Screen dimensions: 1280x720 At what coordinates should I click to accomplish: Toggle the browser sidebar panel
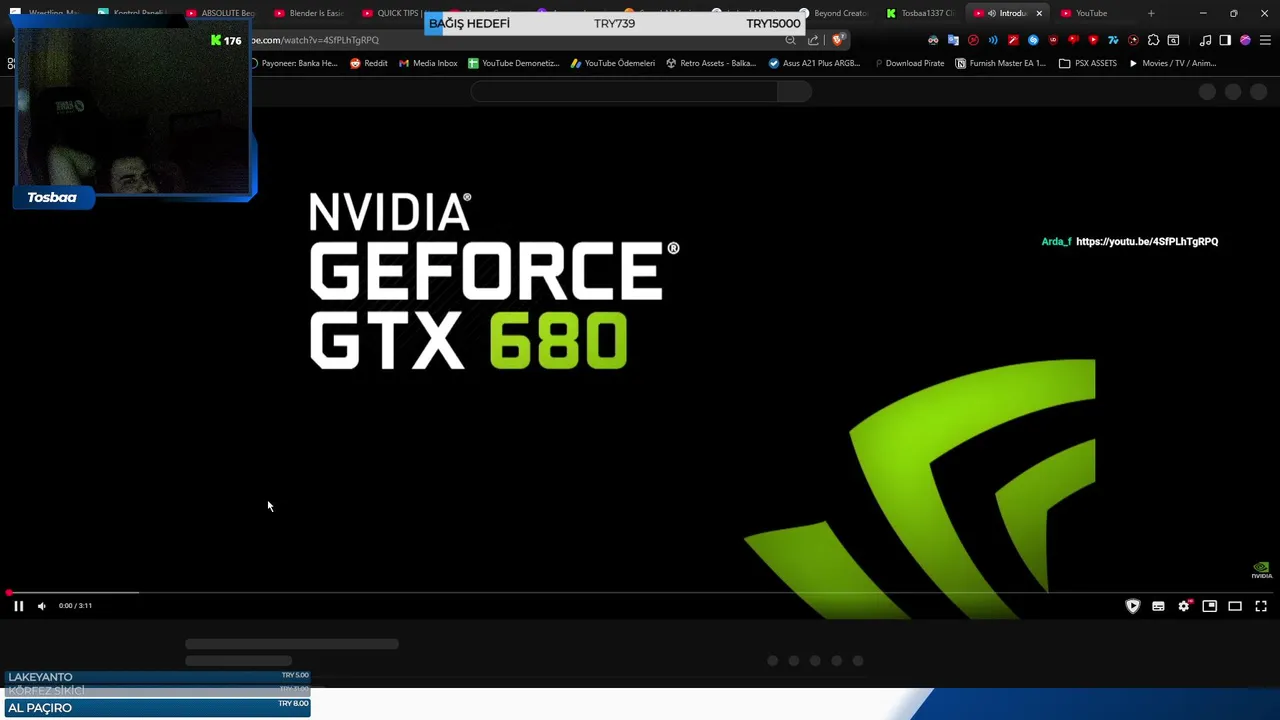pos(1225,40)
